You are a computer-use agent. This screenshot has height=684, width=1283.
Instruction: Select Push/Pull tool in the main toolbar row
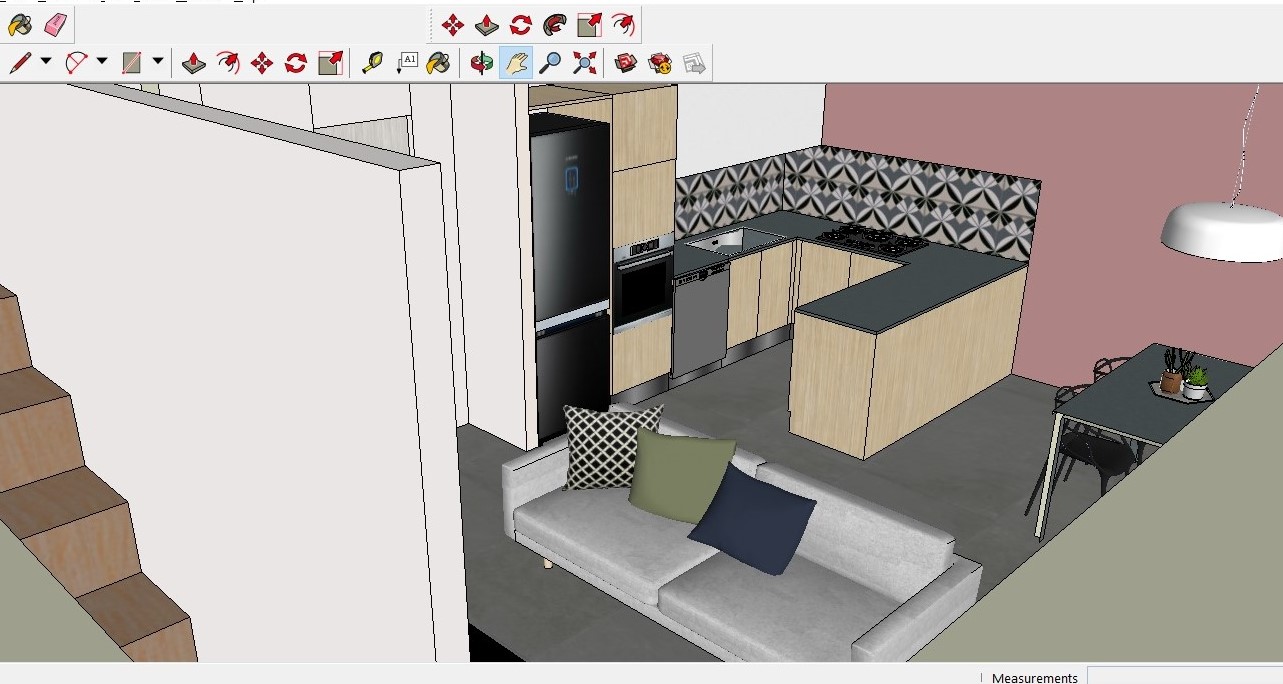coord(194,63)
